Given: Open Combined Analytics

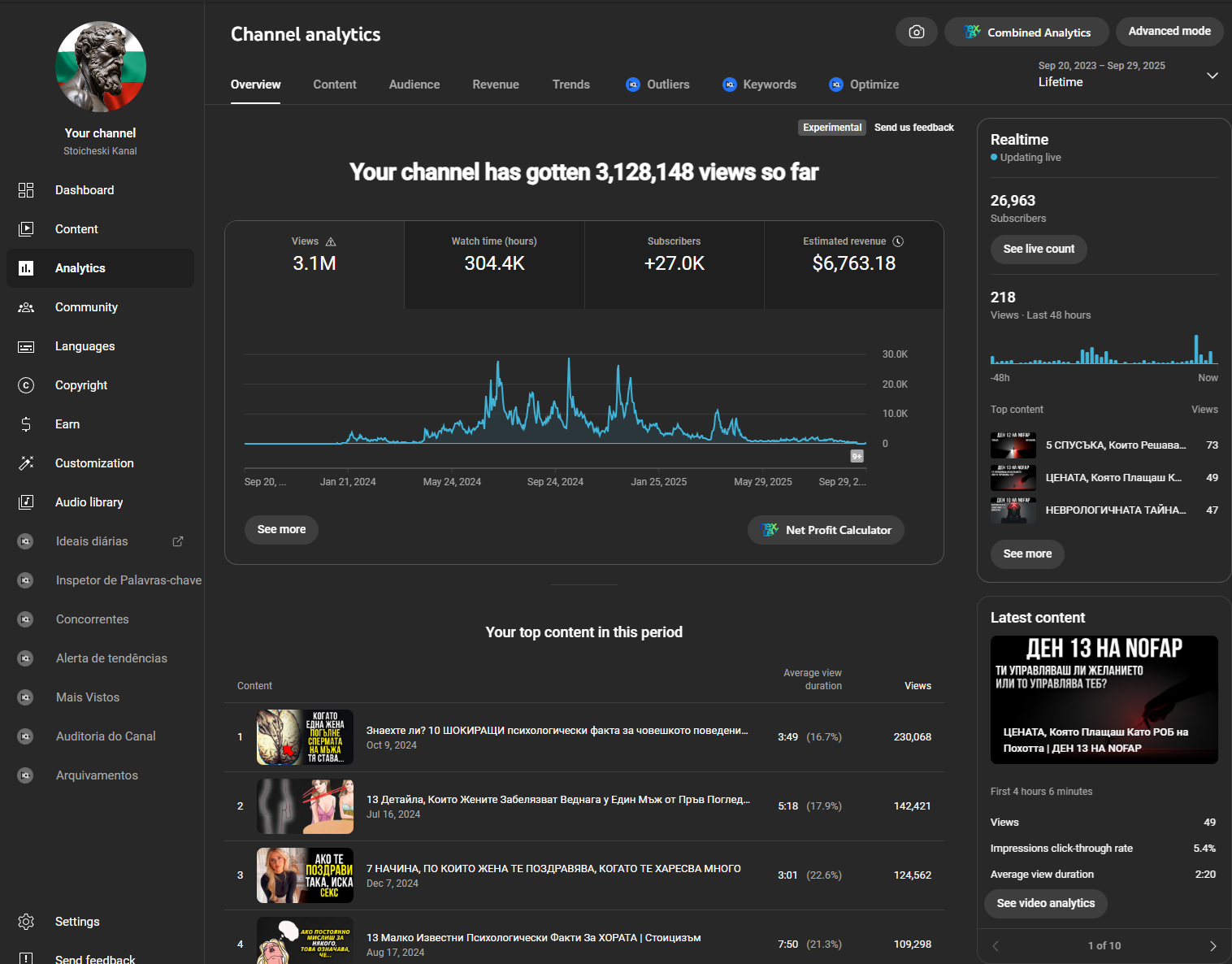Looking at the screenshot, I should [x=1026, y=32].
